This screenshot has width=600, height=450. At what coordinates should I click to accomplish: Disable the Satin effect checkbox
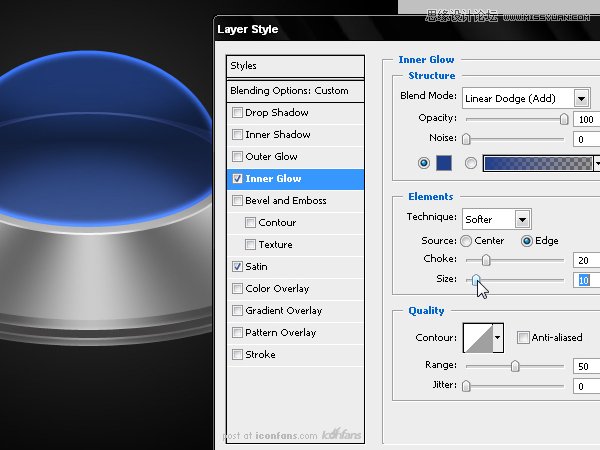tap(237, 267)
